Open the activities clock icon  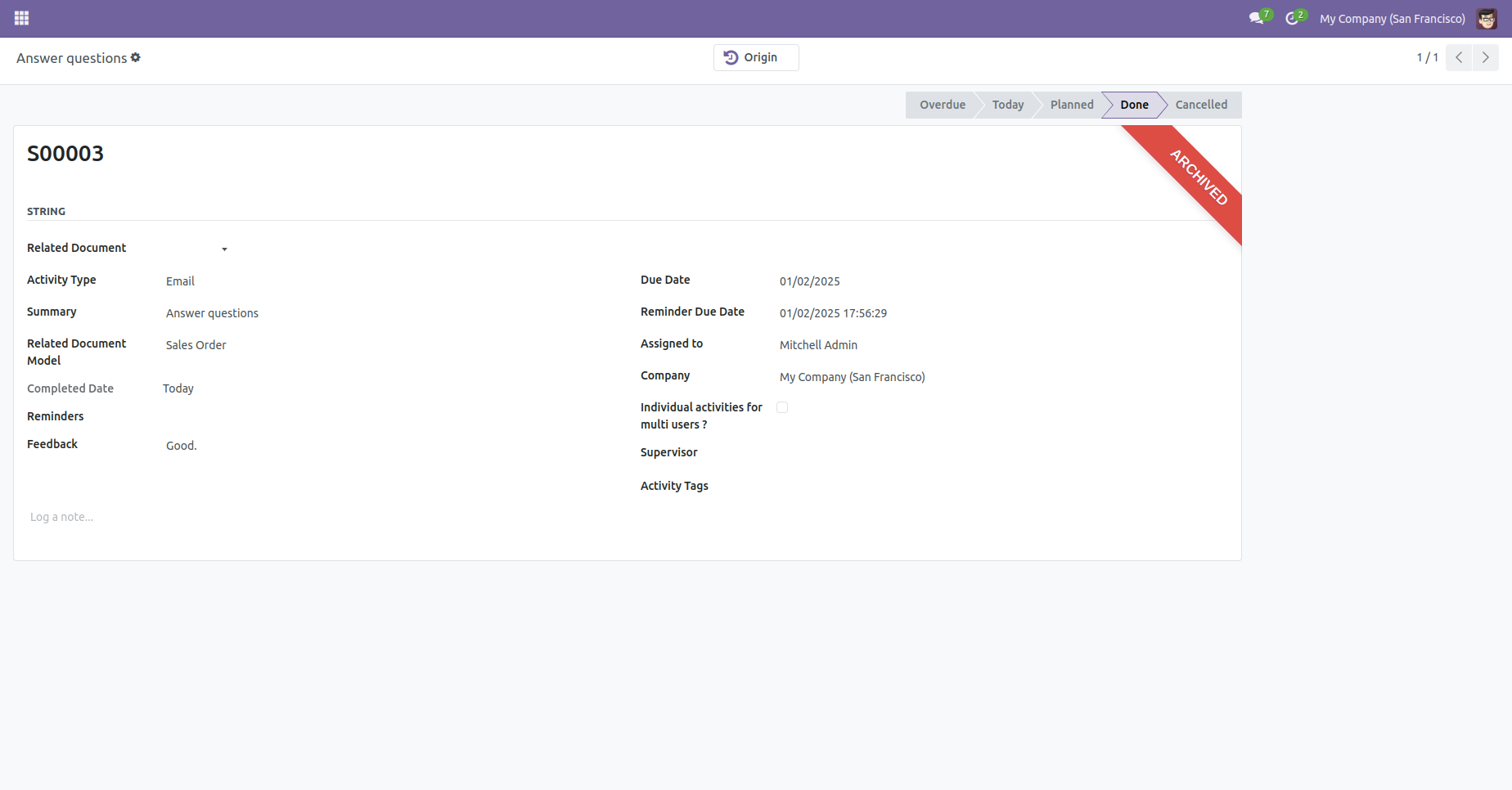coord(1294,18)
